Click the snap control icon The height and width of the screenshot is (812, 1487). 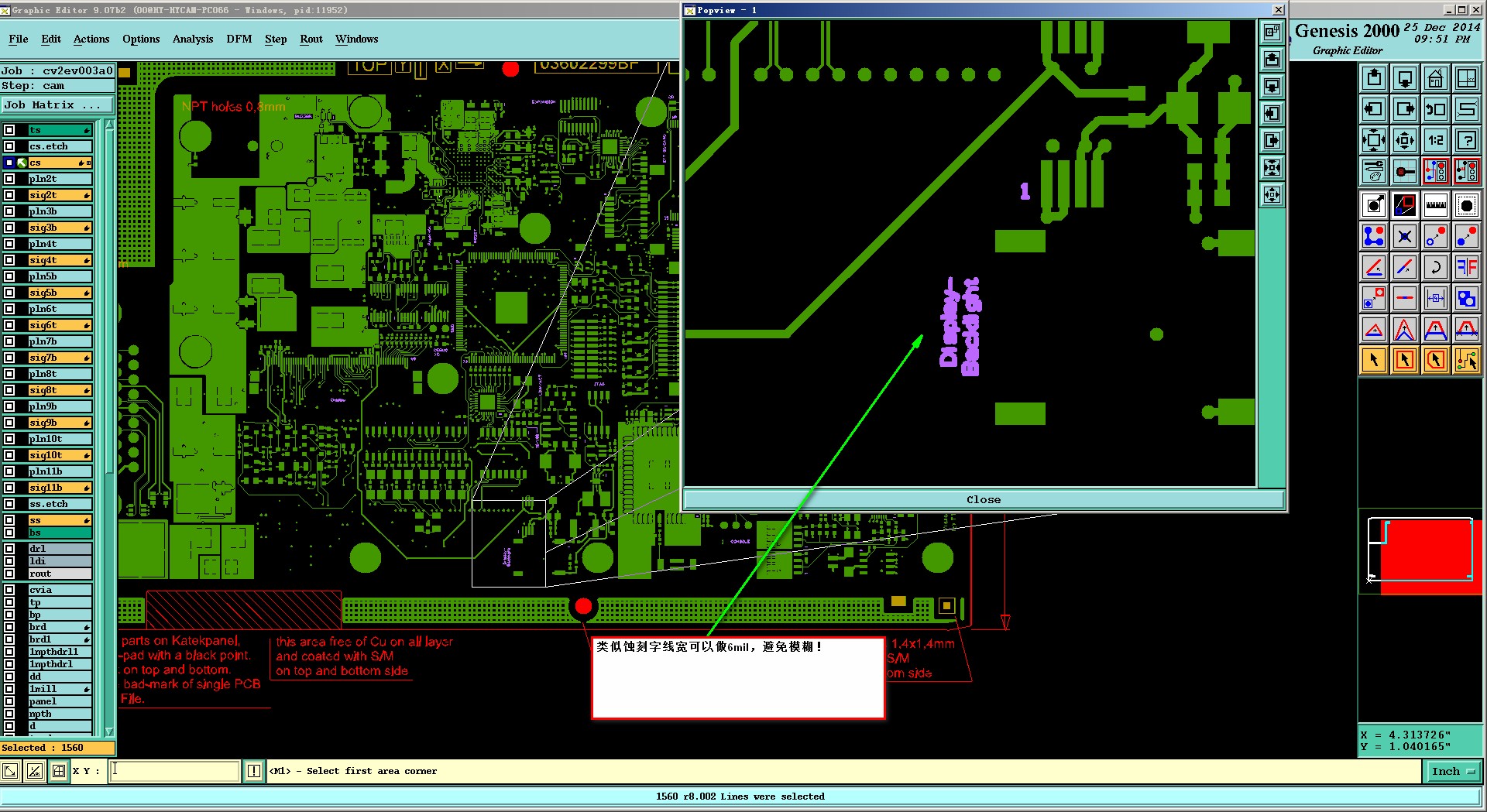(x=1405, y=171)
